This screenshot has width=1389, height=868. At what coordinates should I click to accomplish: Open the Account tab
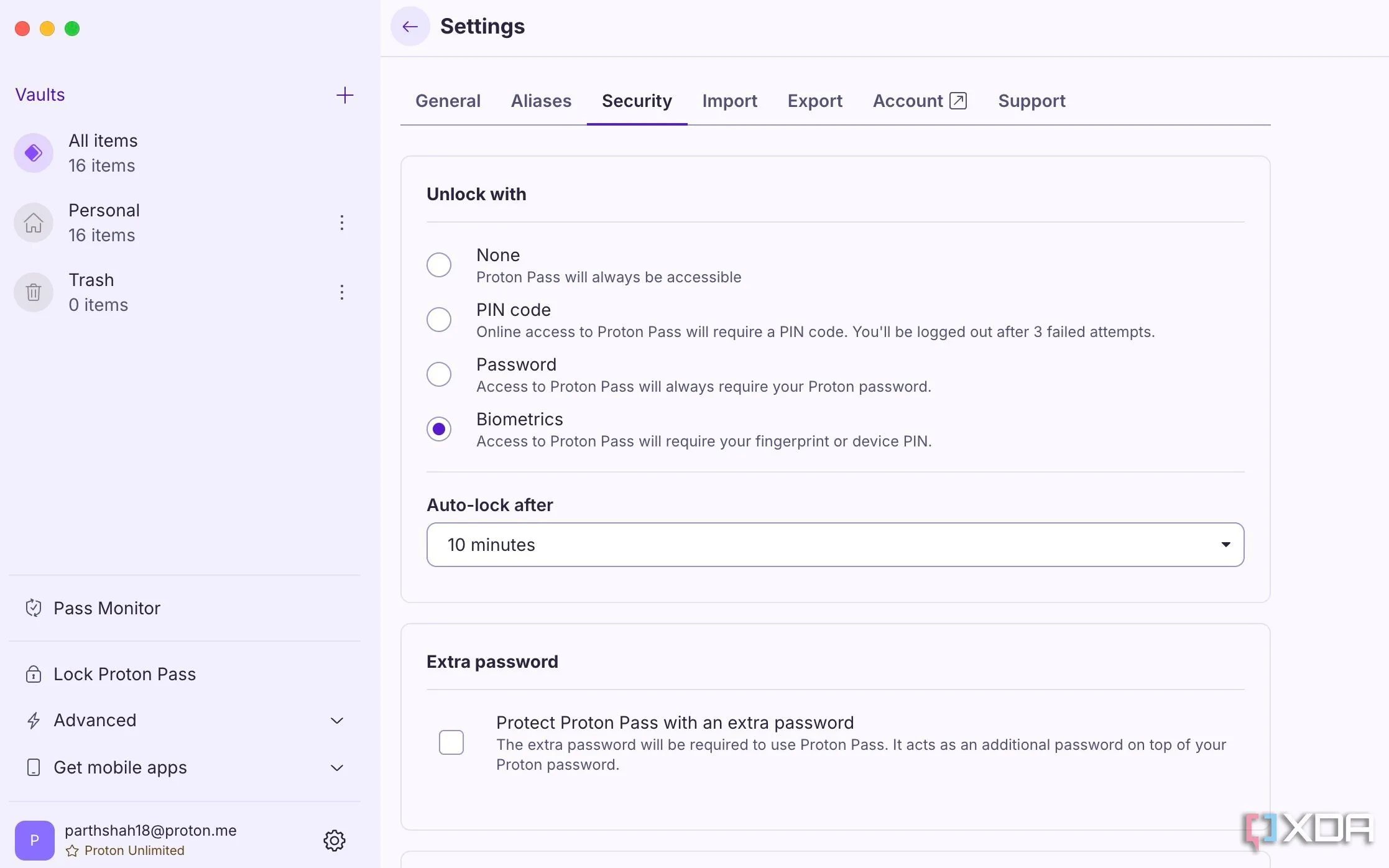(x=920, y=101)
